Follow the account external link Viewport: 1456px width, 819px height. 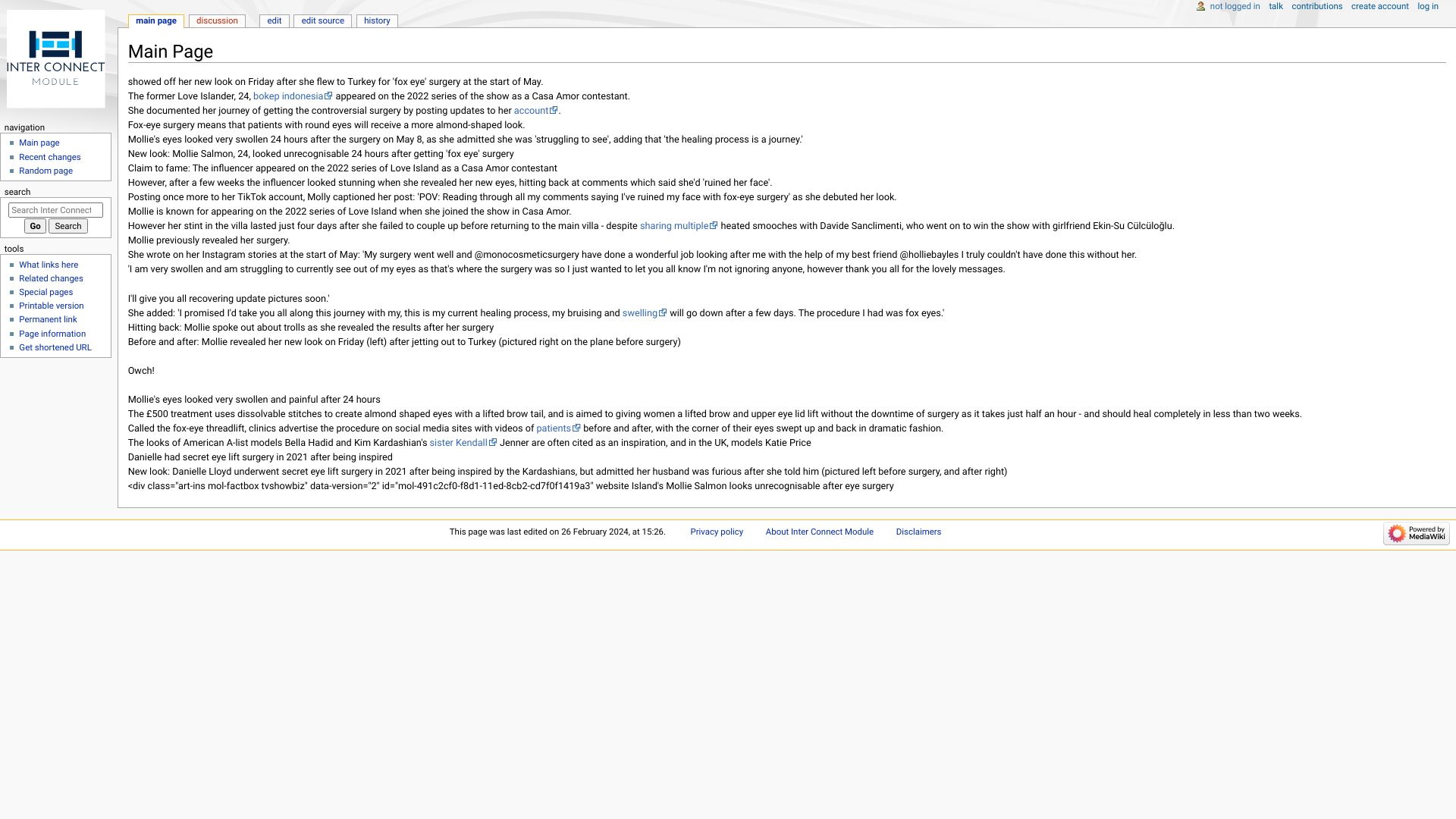click(535, 111)
